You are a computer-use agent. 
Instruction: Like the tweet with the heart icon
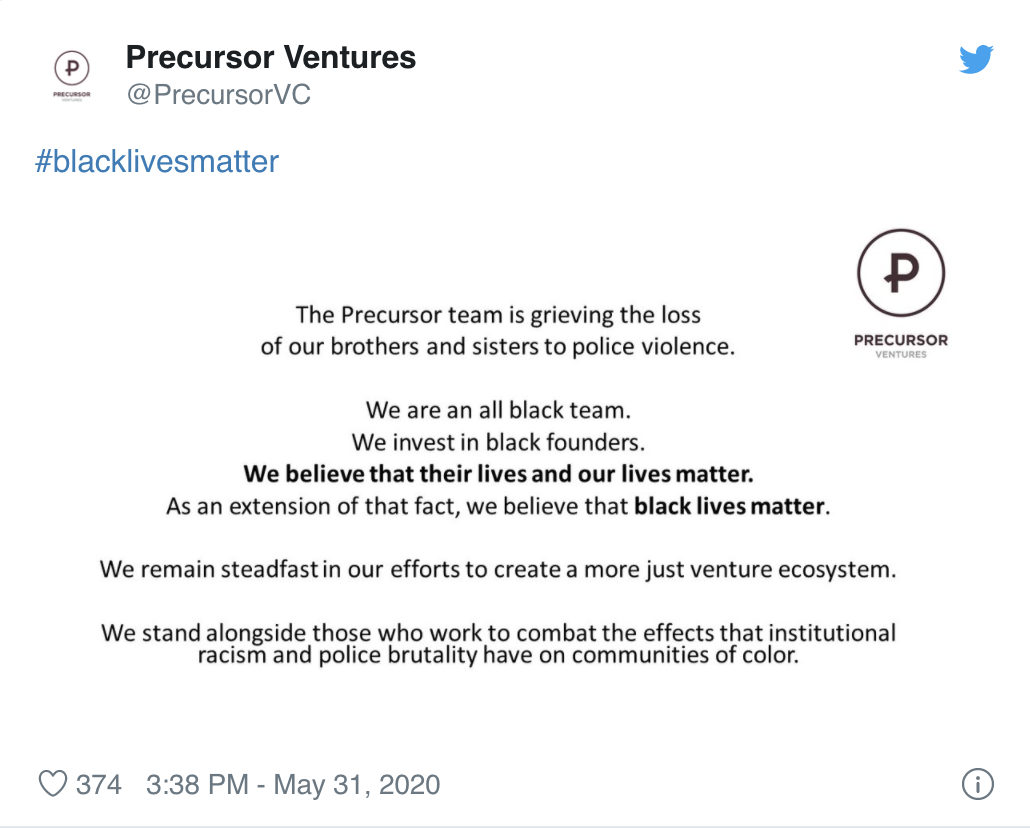(x=53, y=784)
